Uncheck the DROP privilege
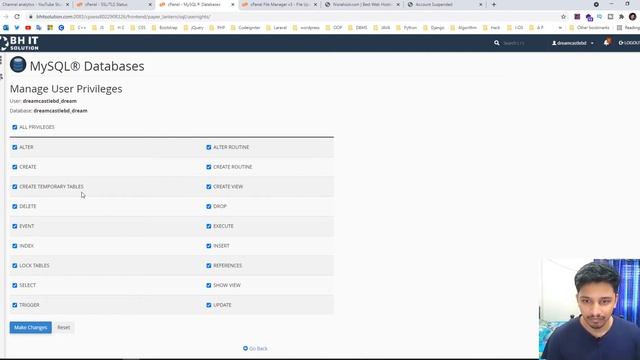Image resolution: width=640 pixels, height=360 pixels. (x=209, y=207)
